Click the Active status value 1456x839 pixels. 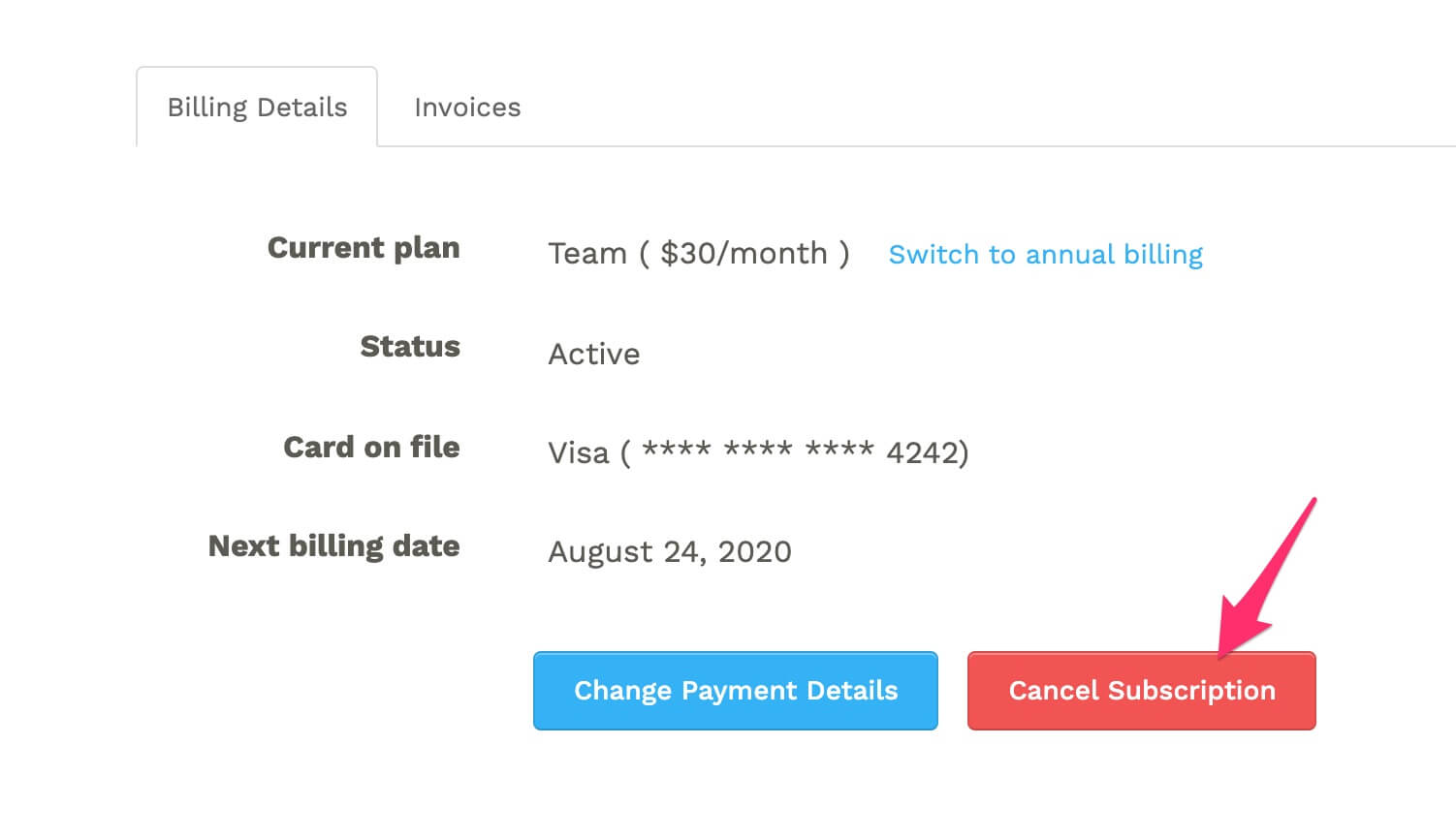(x=594, y=354)
